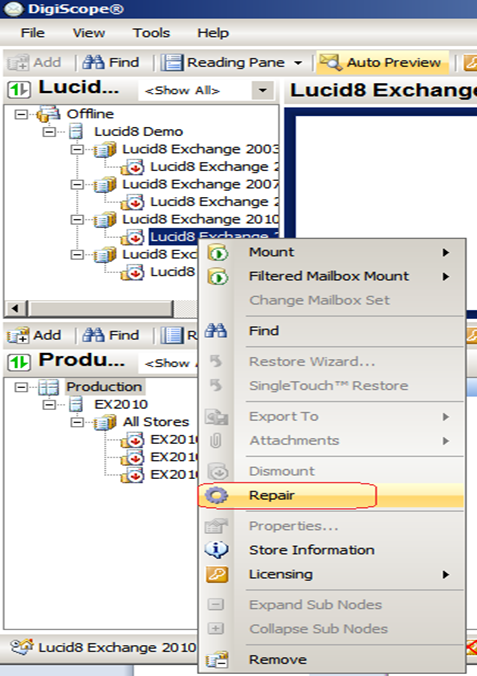Open the Reading Pane dropdown arrow
477x676 pixels.
pos(298,63)
